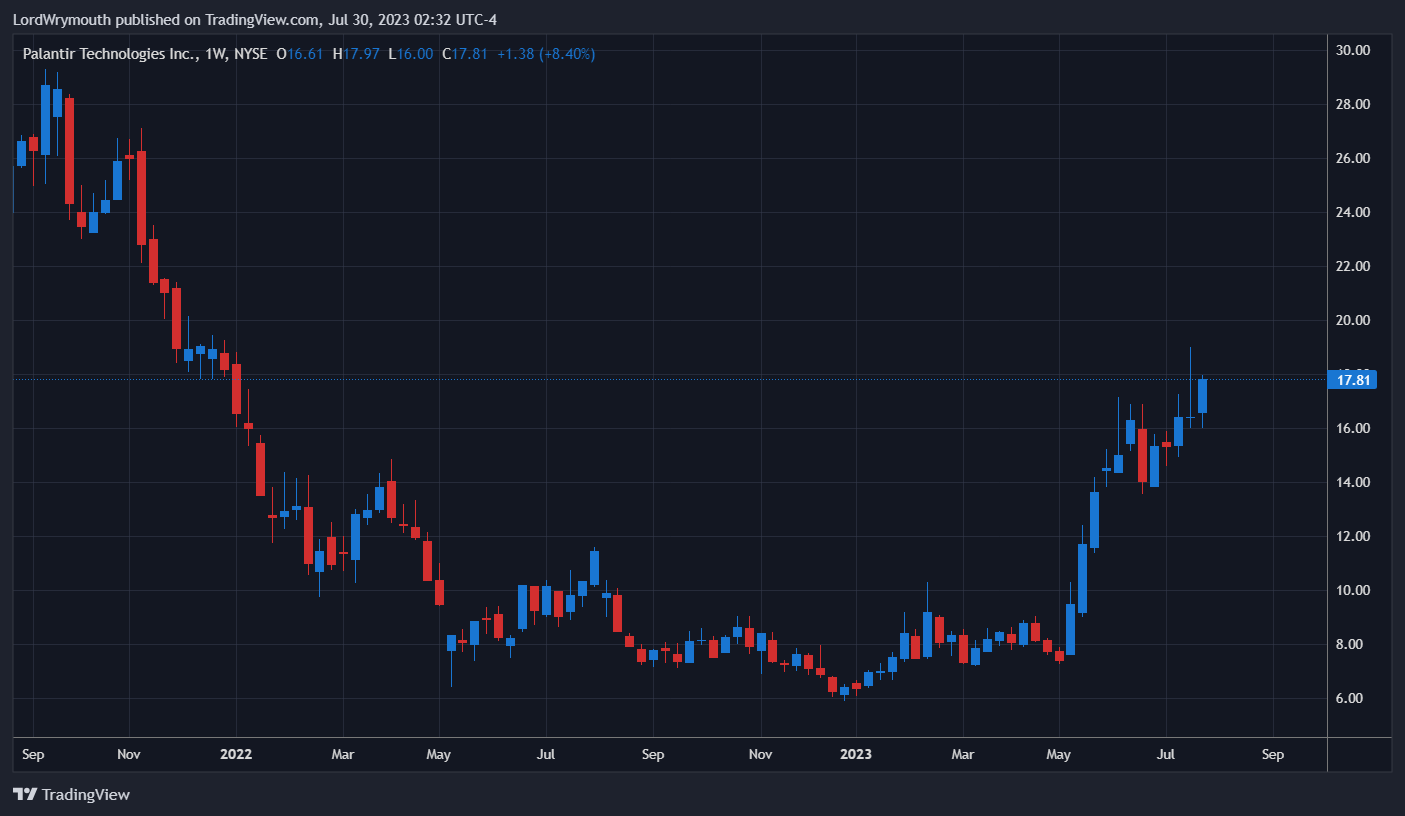This screenshot has width=1405, height=816.
Task: Click the 30.00 price axis label
Action: 1353,50
